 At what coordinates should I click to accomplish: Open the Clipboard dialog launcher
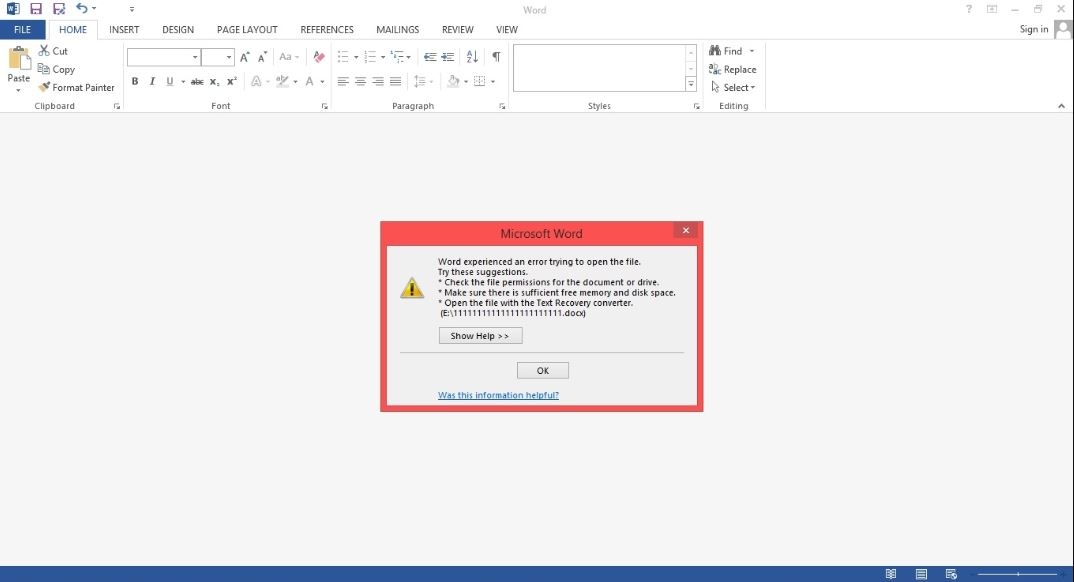(116, 106)
